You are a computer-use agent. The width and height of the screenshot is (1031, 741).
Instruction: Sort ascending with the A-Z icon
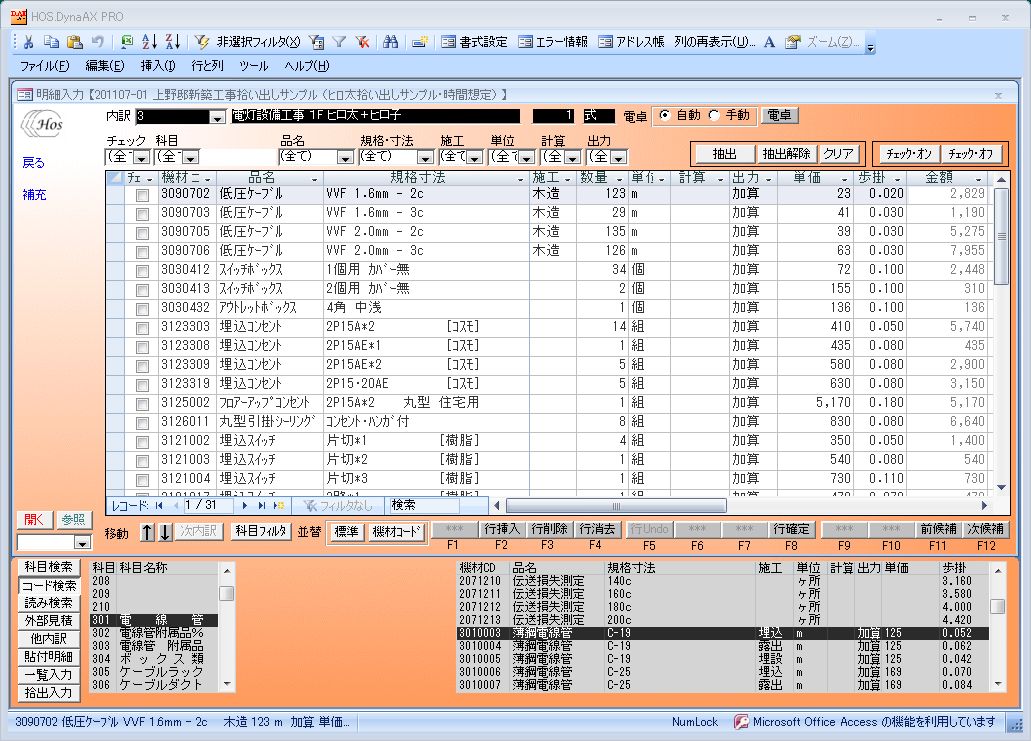coord(150,42)
